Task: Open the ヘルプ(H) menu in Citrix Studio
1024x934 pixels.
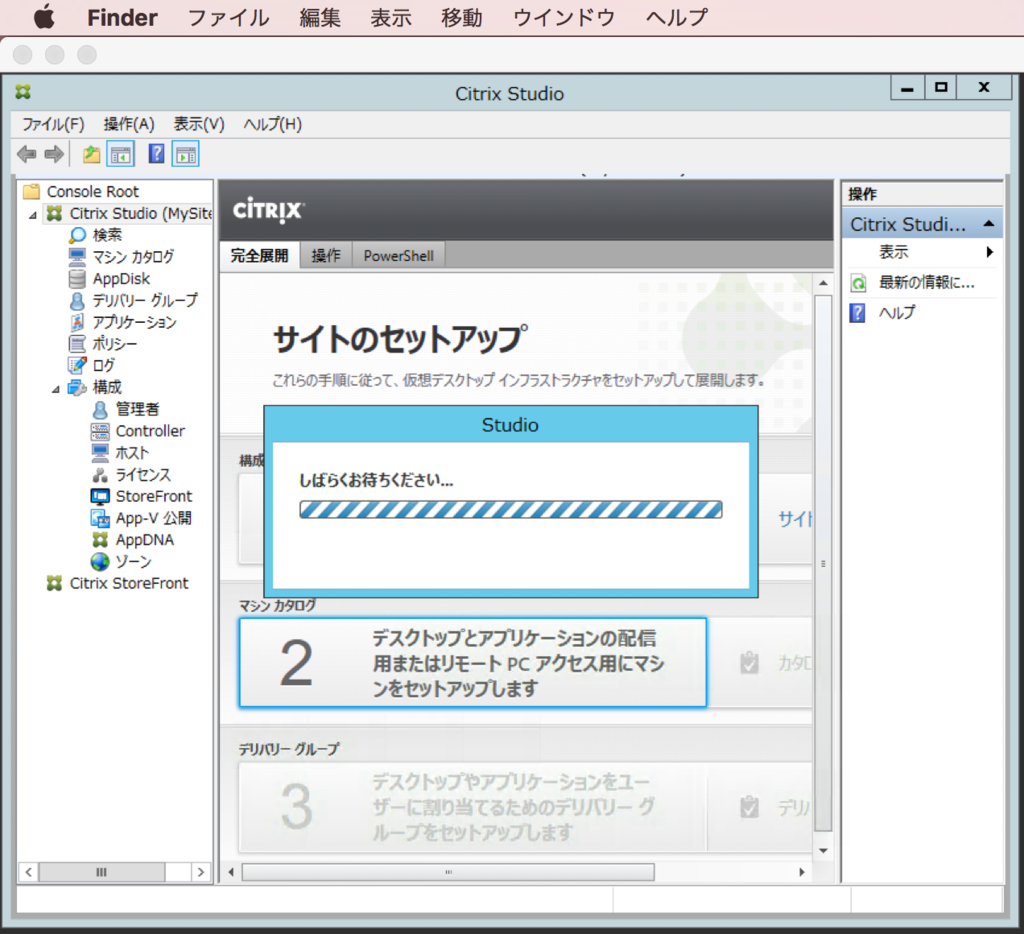Action: coord(273,124)
